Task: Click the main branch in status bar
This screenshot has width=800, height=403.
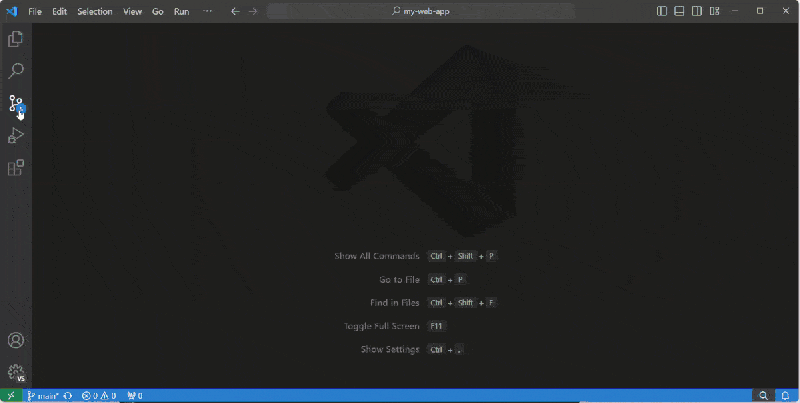Action: click(x=43, y=395)
